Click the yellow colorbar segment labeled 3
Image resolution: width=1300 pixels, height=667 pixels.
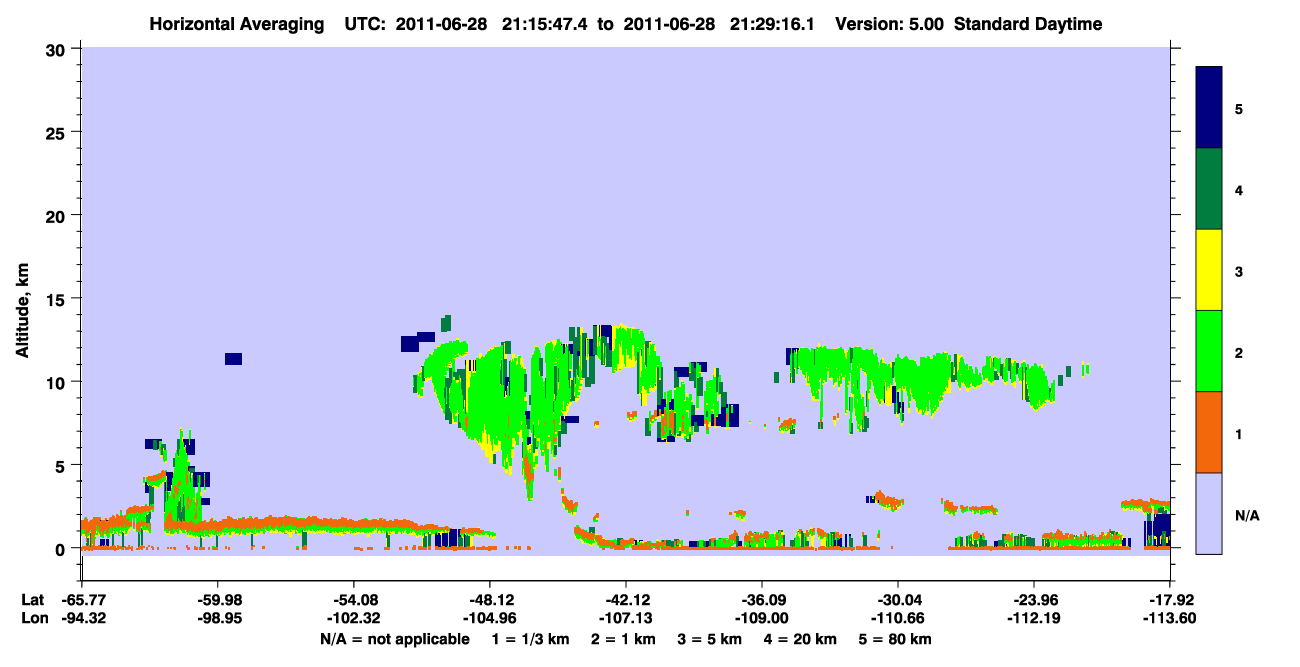coord(1209,270)
